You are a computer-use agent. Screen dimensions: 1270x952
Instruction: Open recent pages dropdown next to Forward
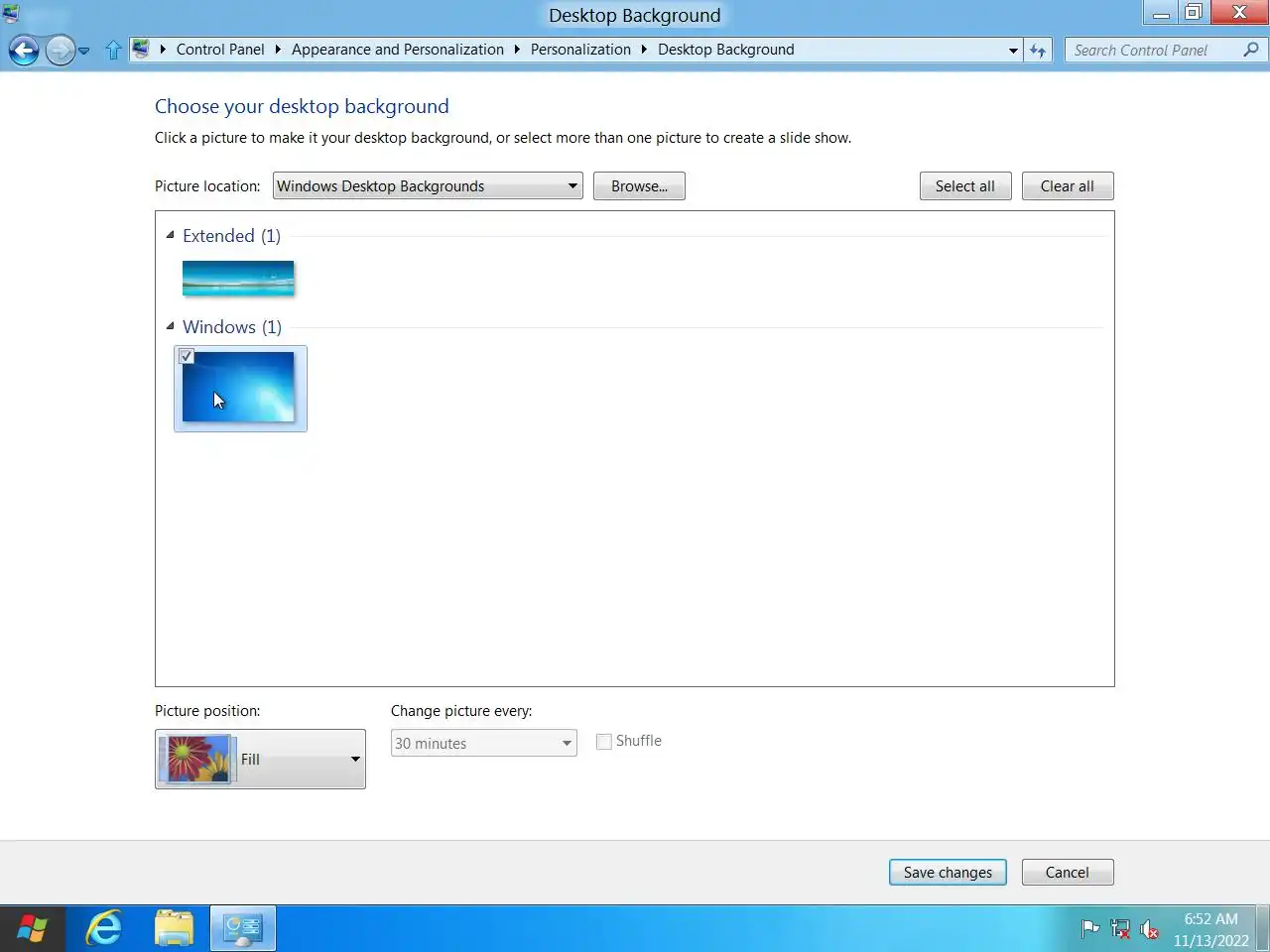pos(83,51)
